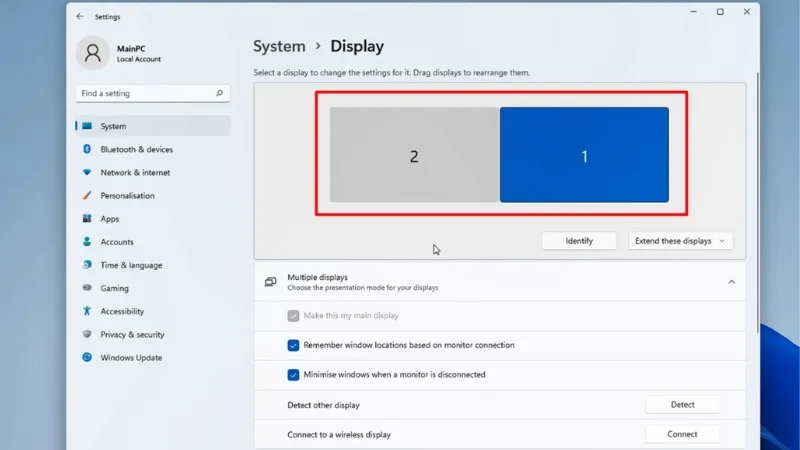800x450 pixels.
Task: Click the Personalisation paintbrush icon
Action: [x=87, y=196]
